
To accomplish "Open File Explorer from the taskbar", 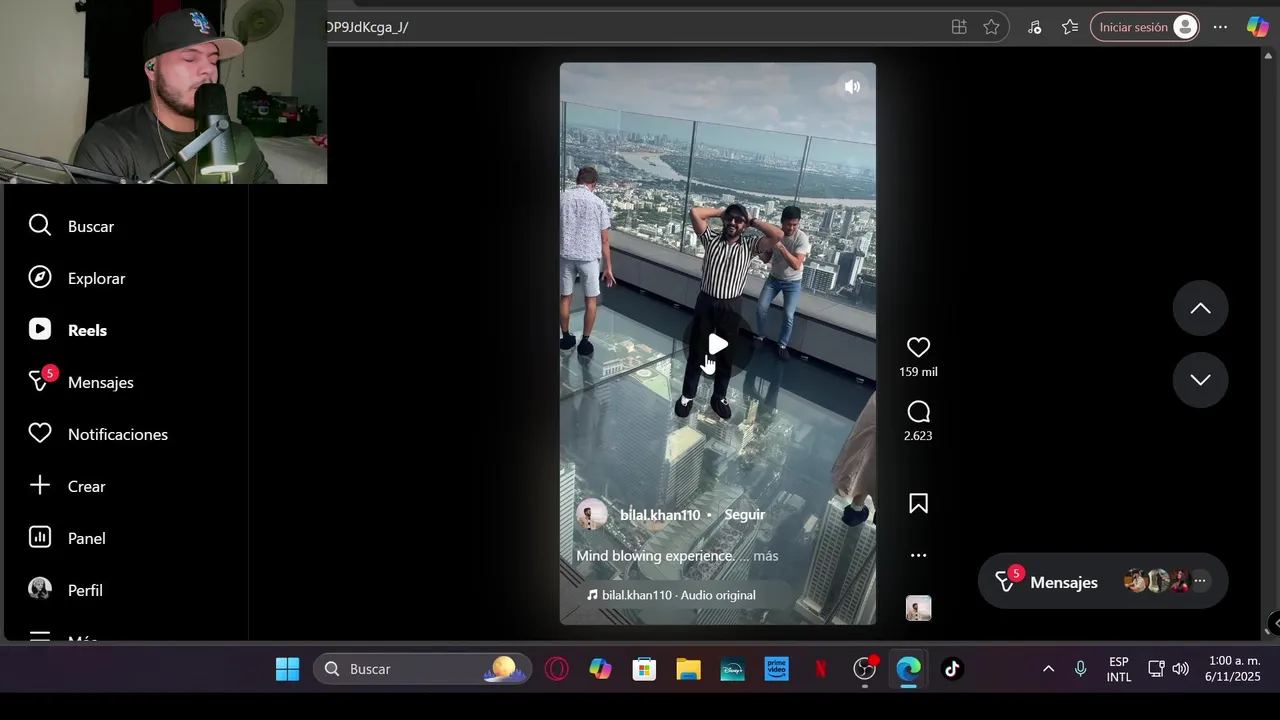I will 688,669.
